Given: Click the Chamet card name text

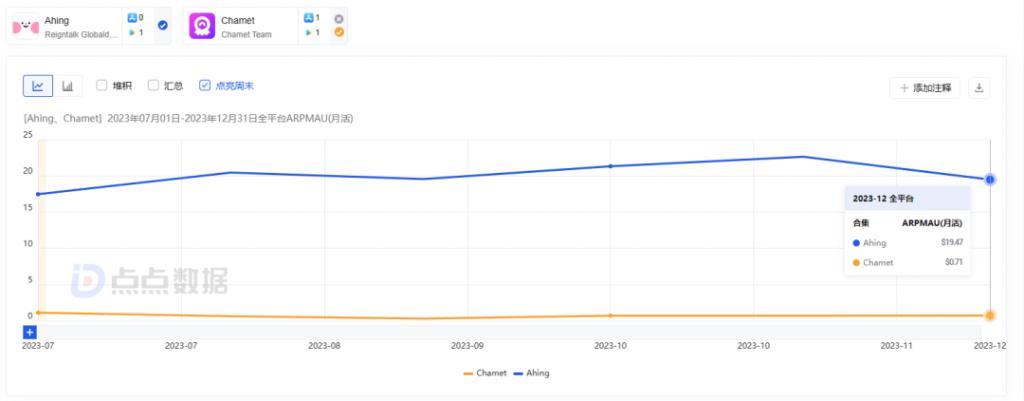Looking at the screenshot, I should [238, 20].
